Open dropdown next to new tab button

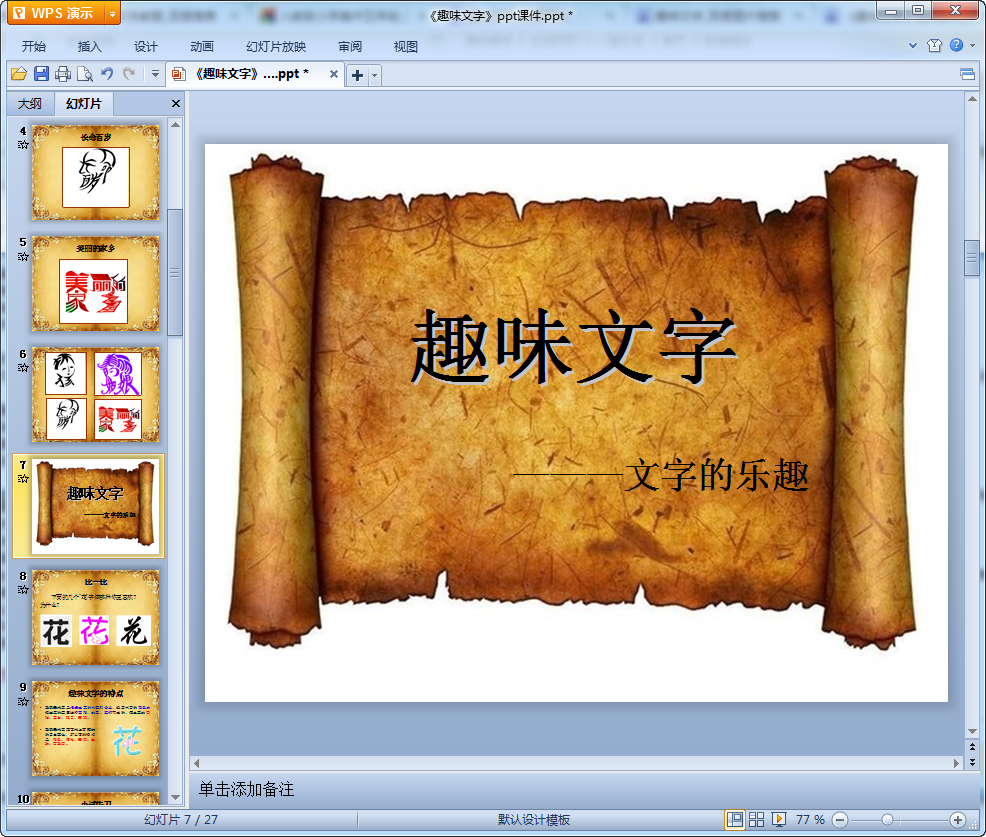tap(375, 75)
